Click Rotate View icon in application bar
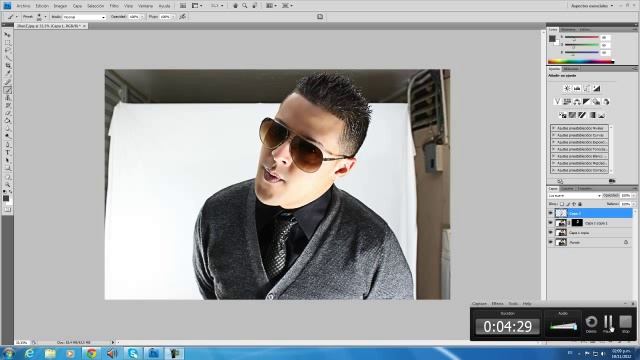This screenshot has height=360, width=640. click(254, 6)
